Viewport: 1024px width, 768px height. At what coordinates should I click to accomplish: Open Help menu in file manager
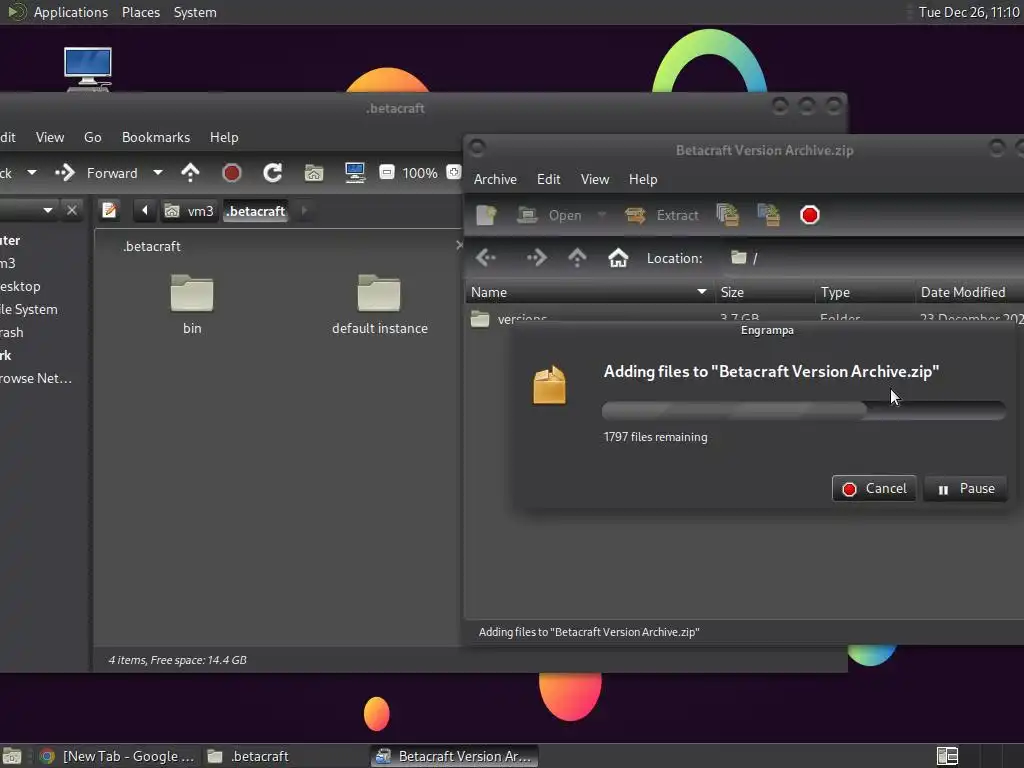(224, 137)
